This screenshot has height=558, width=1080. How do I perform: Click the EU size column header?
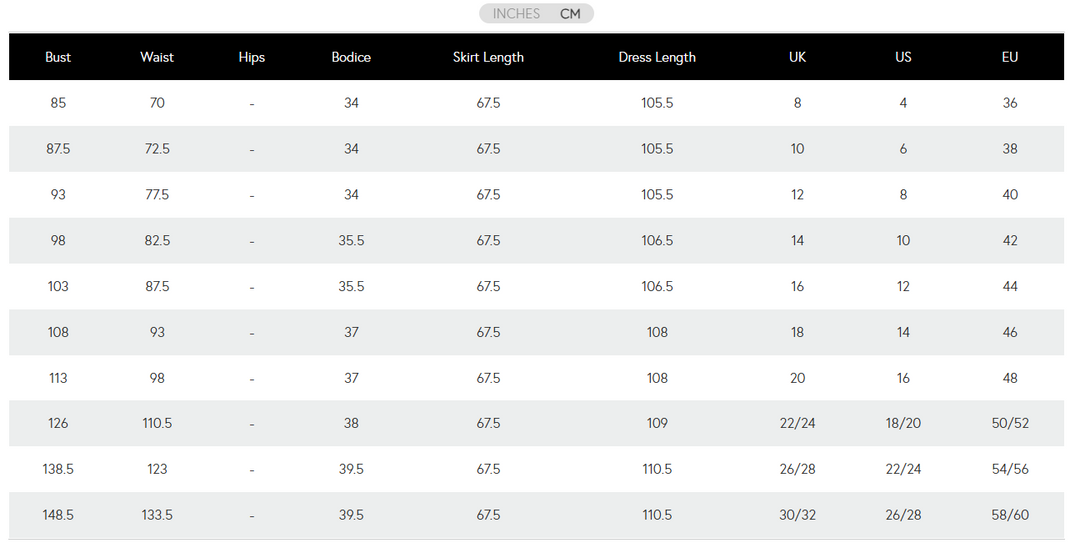pyautogui.click(x=1010, y=57)
